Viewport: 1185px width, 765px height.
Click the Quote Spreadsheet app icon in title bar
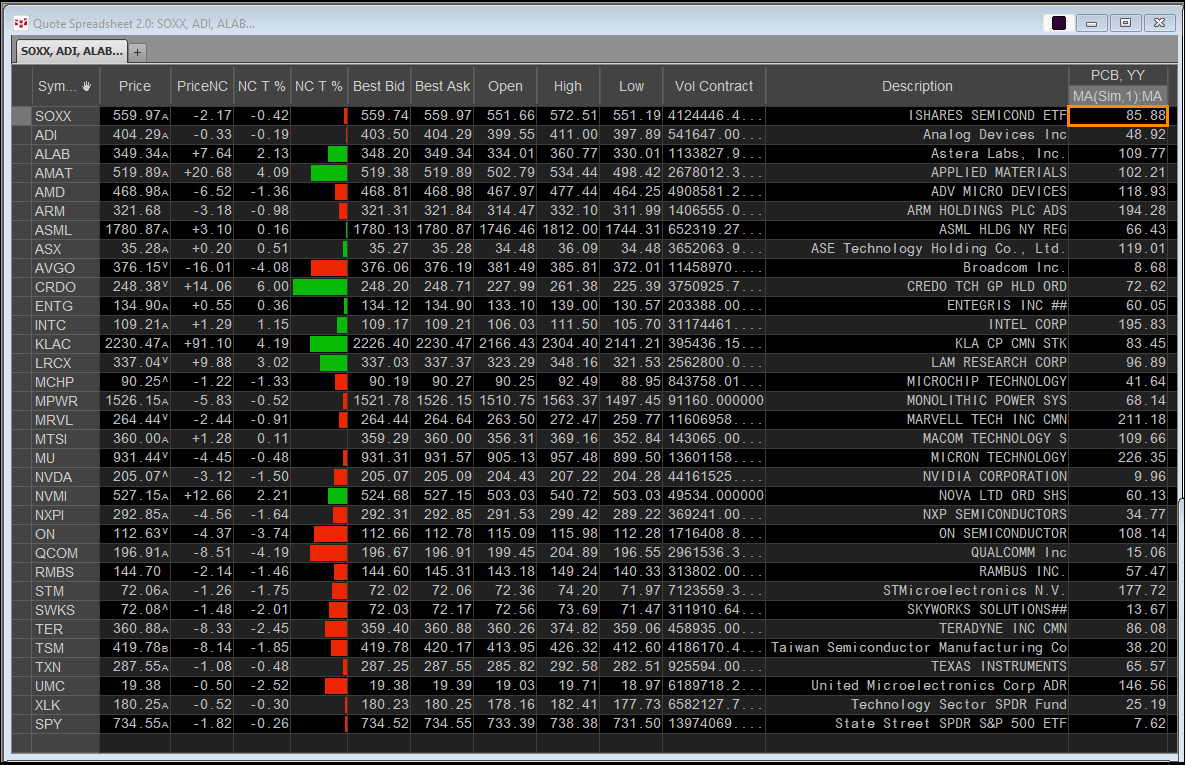21,23
